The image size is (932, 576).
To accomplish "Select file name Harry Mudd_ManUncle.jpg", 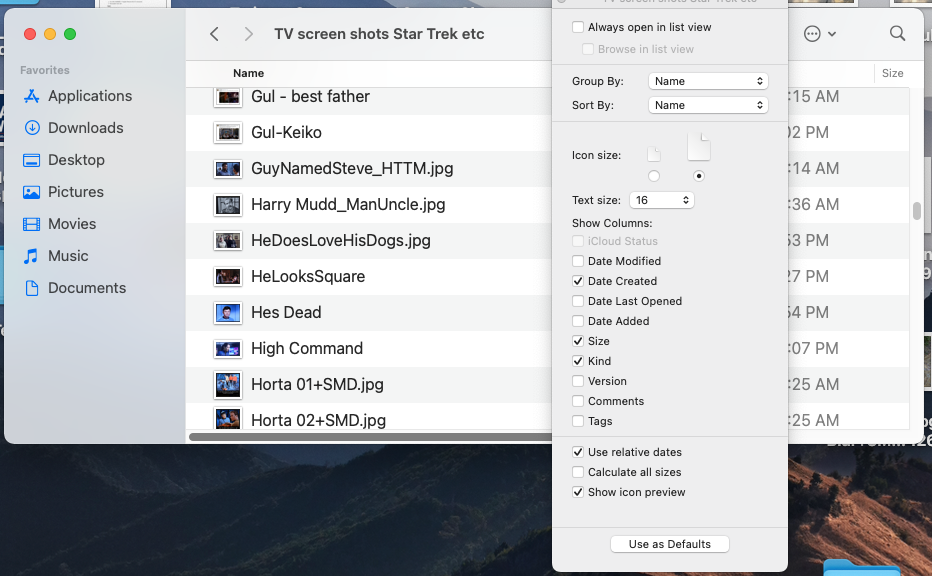I will coord(348,204).
